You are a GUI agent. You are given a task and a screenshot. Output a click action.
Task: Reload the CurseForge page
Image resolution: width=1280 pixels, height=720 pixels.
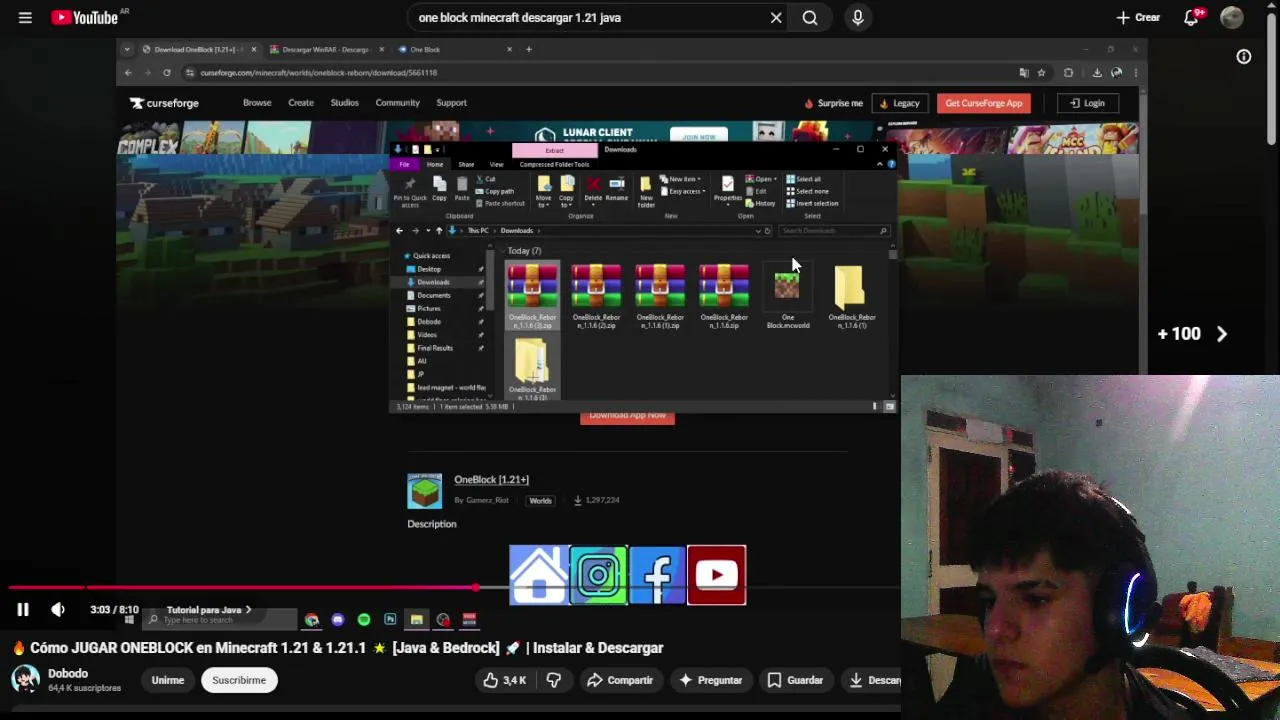[x=166, y=72]
